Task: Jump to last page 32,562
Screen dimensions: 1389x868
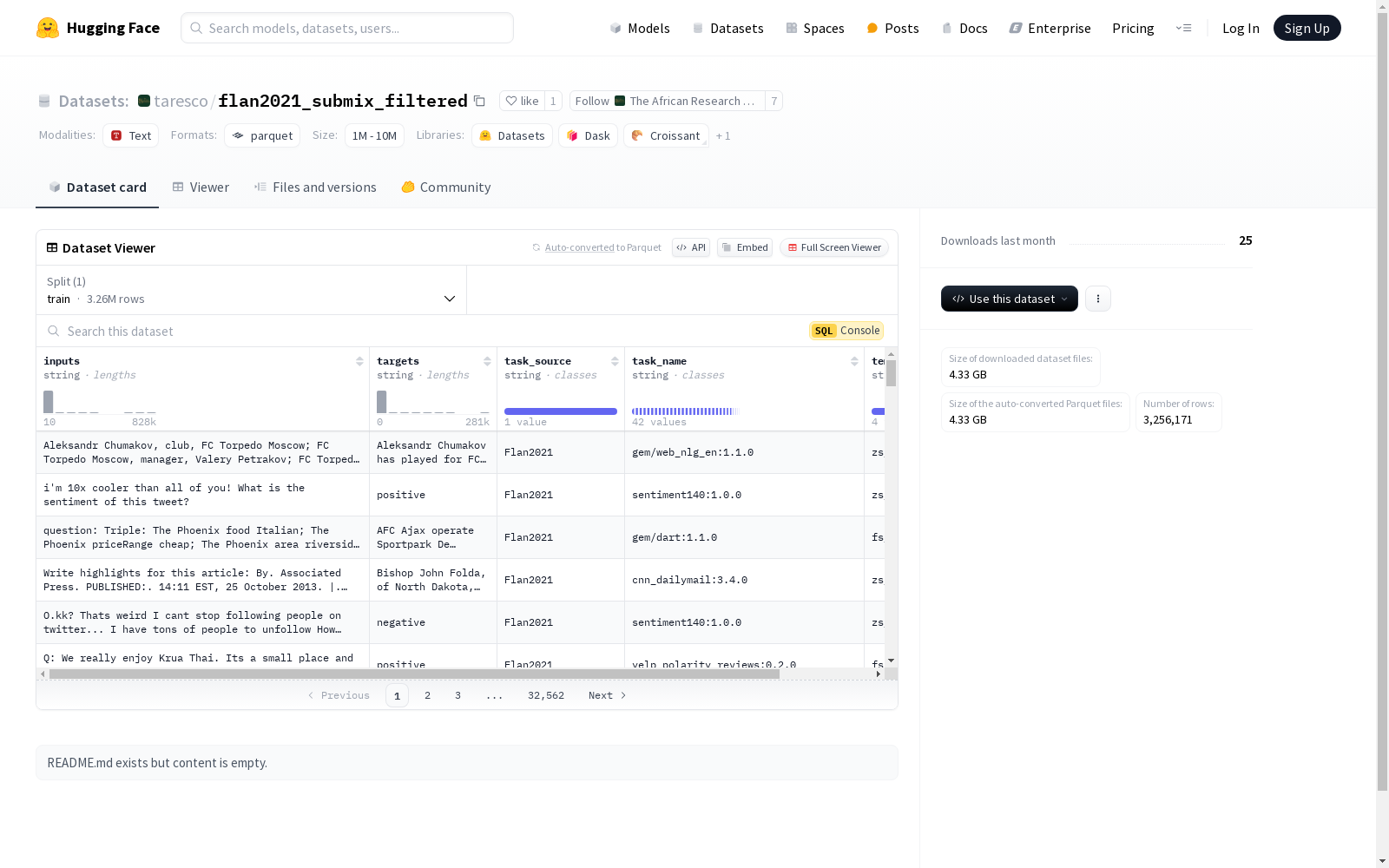Action: [x=546, y=695]
